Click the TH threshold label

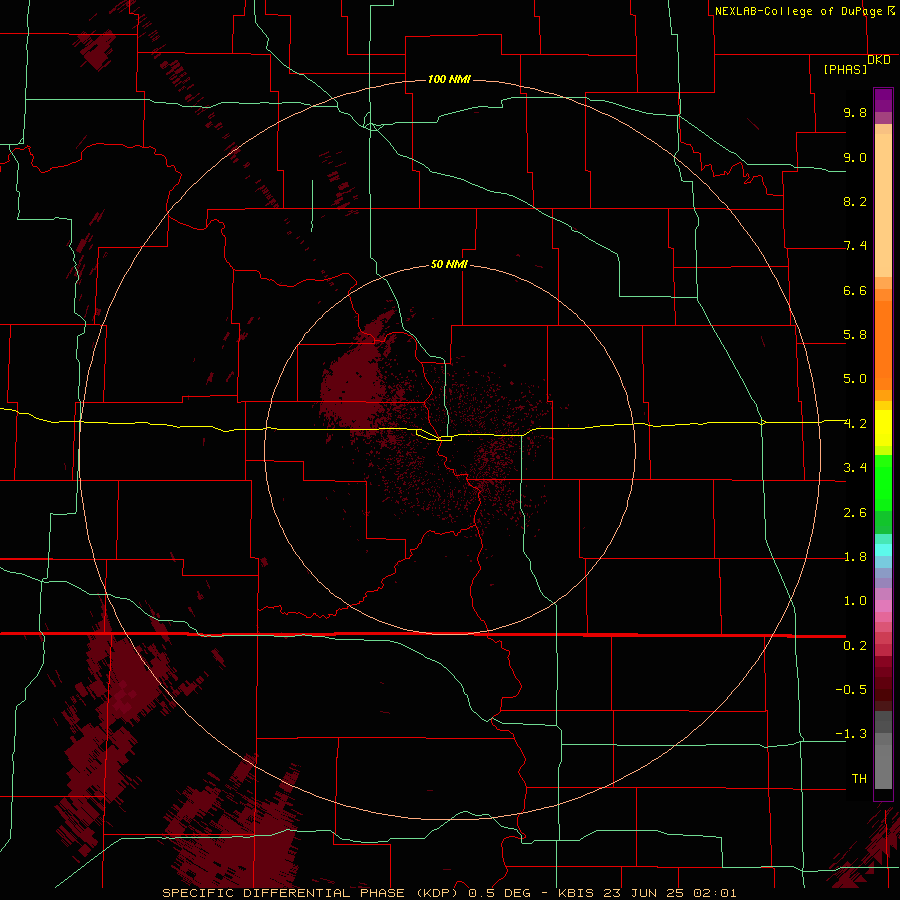pos(859,779)
